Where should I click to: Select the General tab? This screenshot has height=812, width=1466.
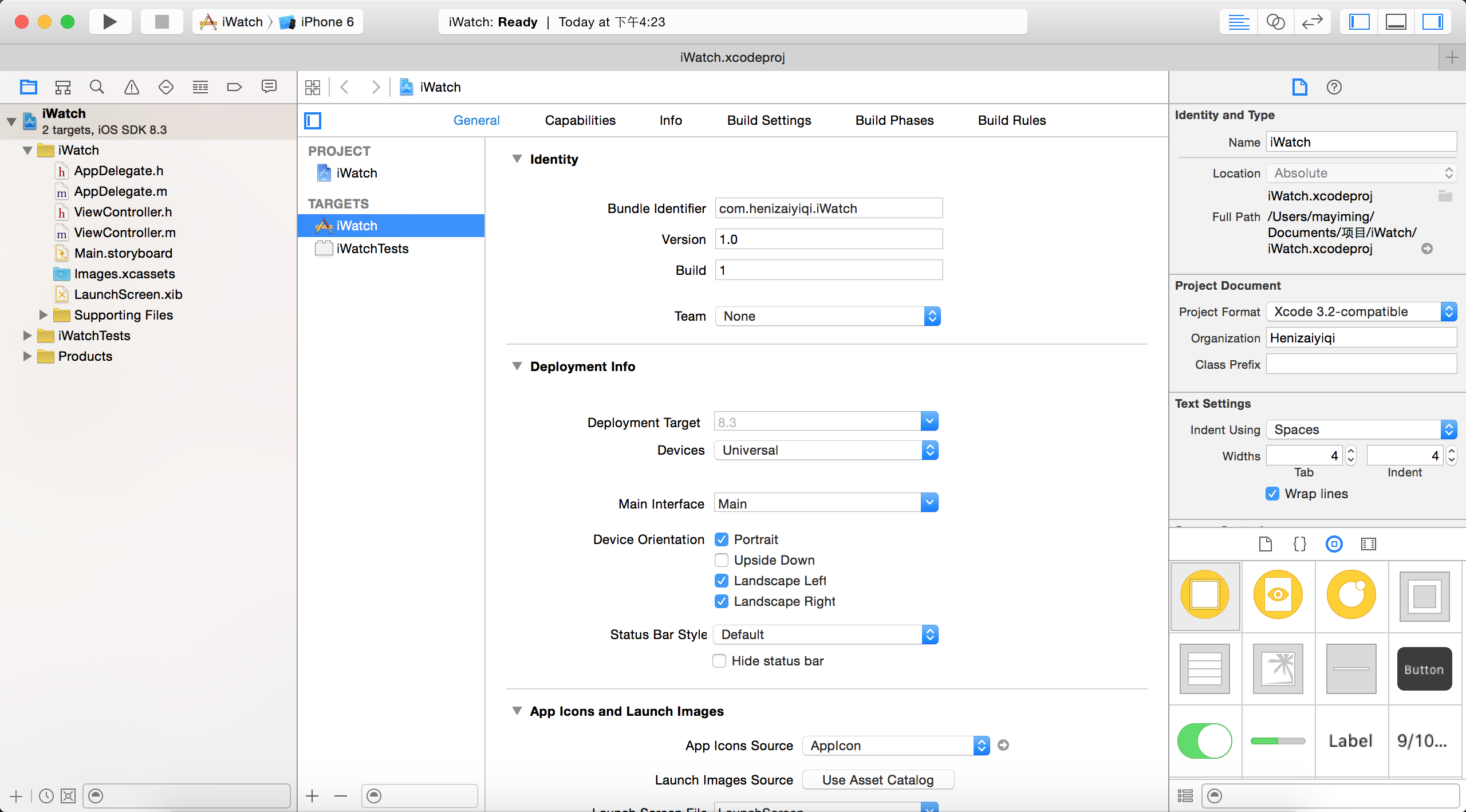tap(476, 120)
